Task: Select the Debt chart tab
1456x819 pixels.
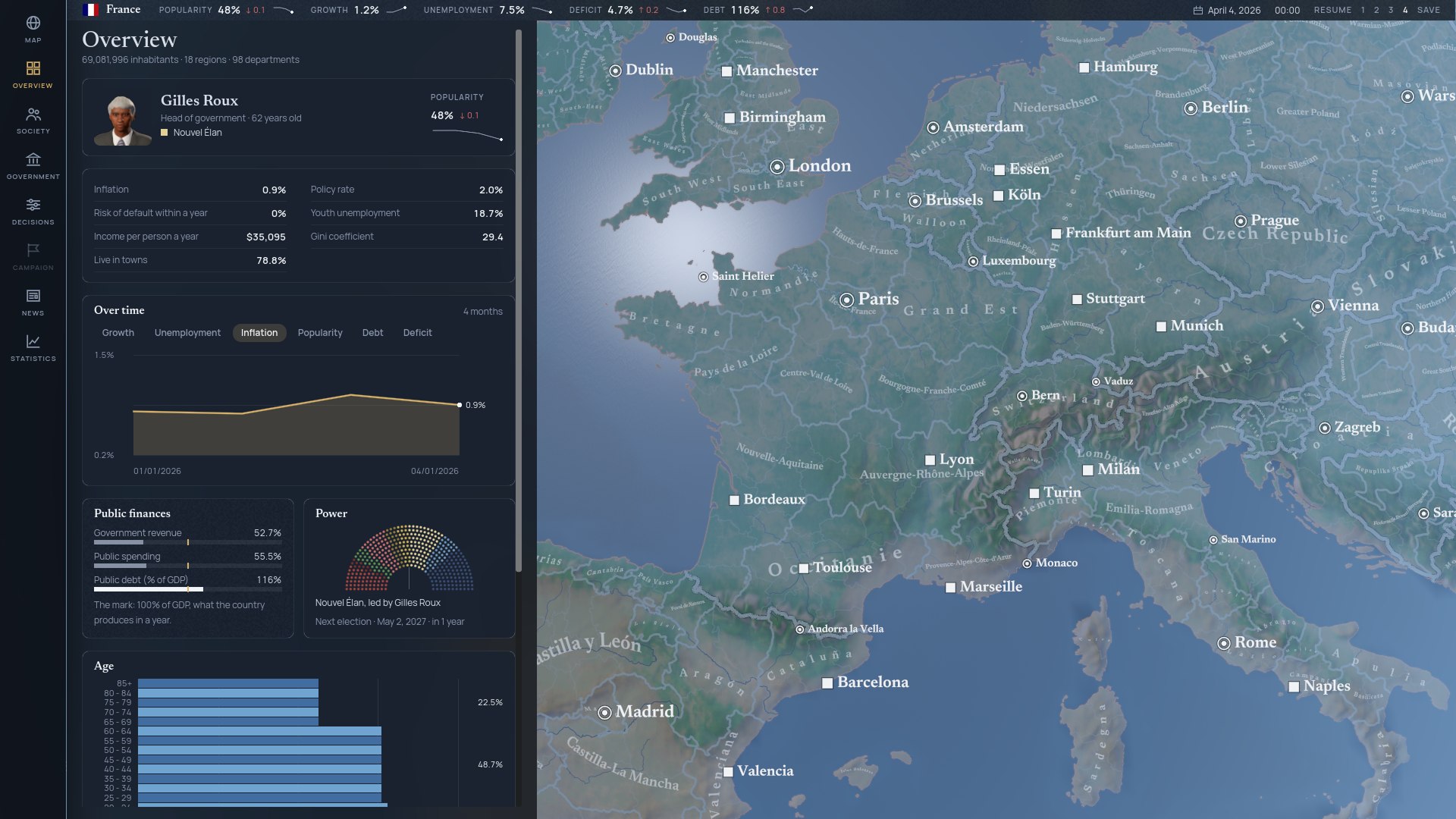Action: (x=372, y=333)
